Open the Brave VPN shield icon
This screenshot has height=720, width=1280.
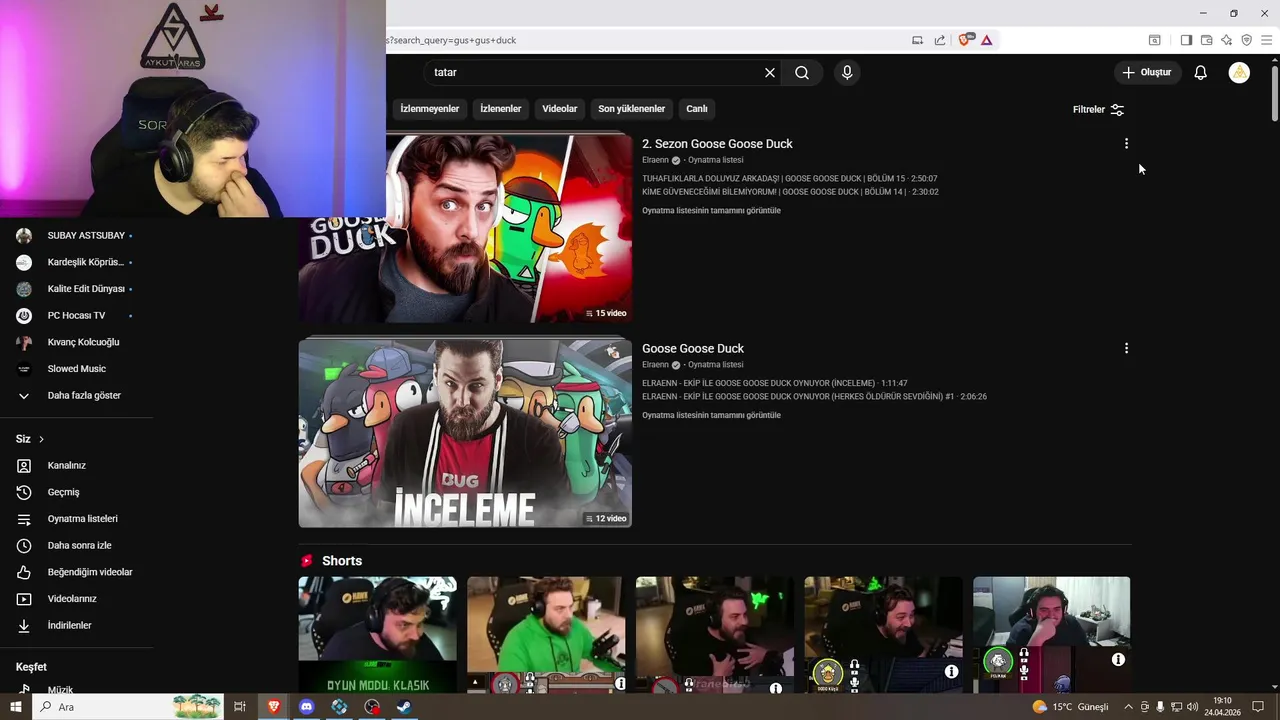[1246, 40]
